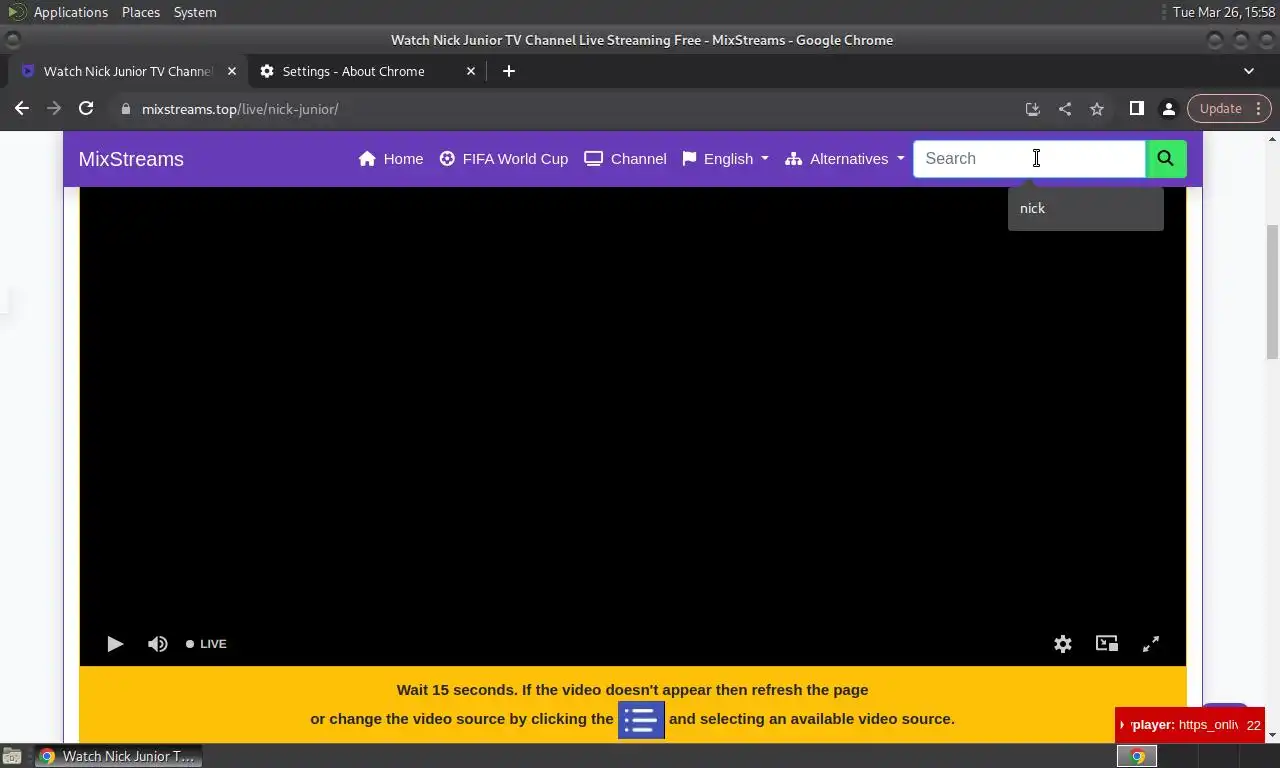Click the blue video source list icon
The image size is (1280, 768).
(641, 719)
